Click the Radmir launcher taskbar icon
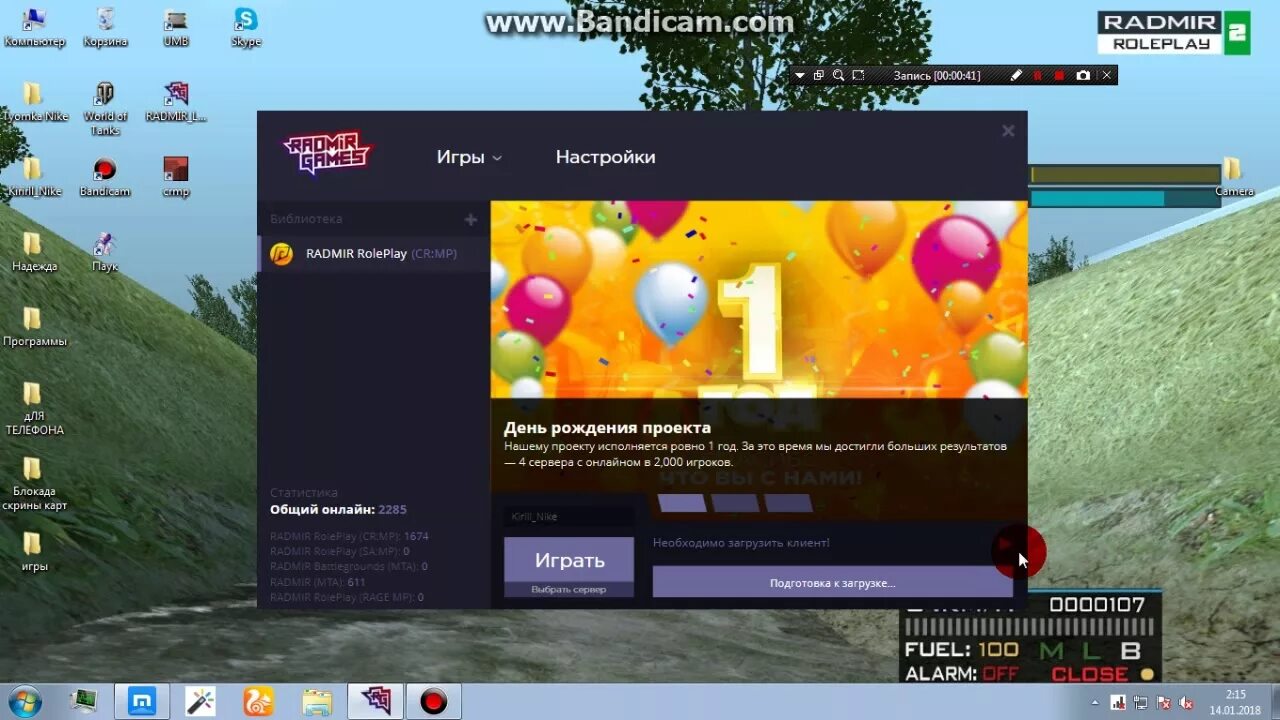The width and height of the screenshot is (1280, 720). click(376, 701)
